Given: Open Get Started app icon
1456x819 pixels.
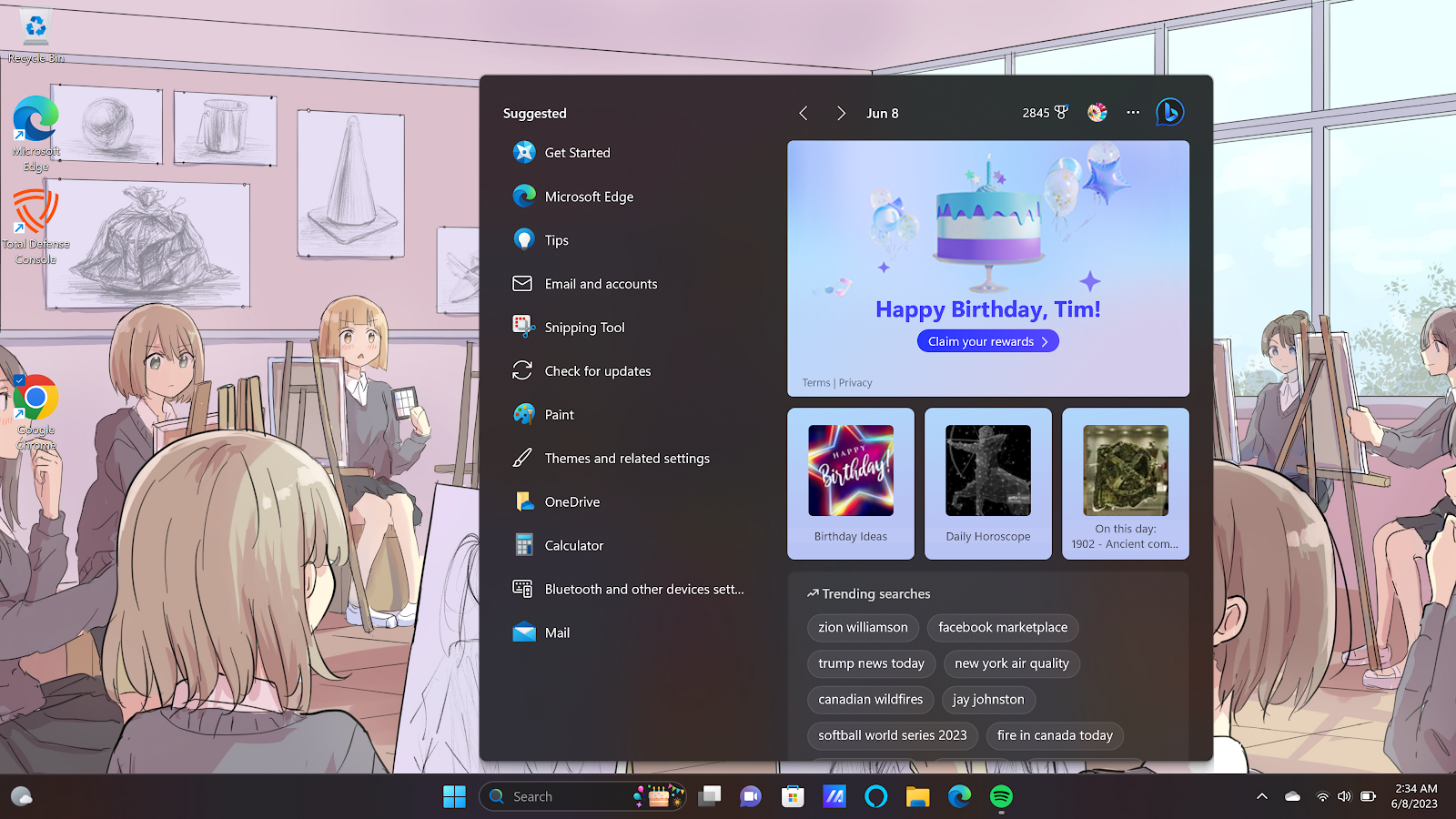Looking at the screenshot, I should click(524, 153).
